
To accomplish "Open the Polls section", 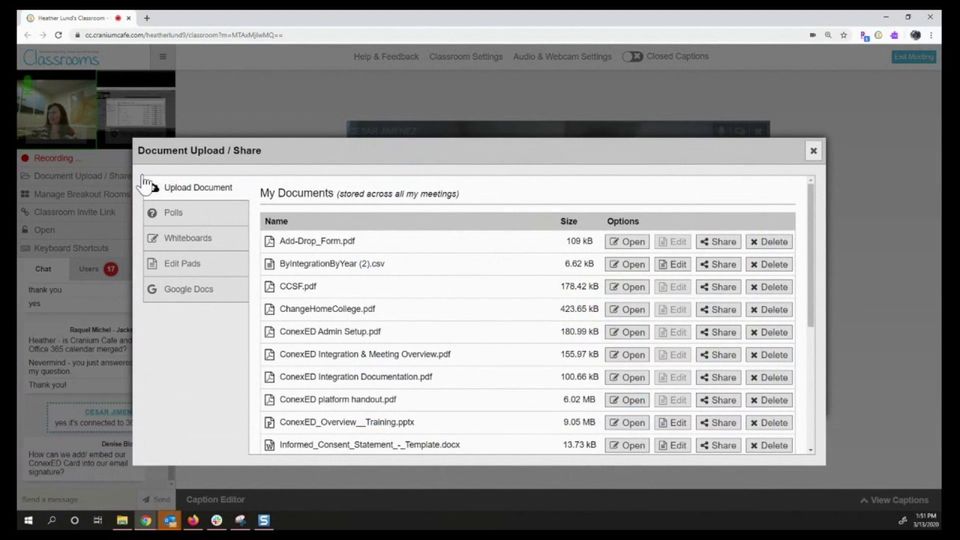I will pyautogui.click(x=196, y=212).
